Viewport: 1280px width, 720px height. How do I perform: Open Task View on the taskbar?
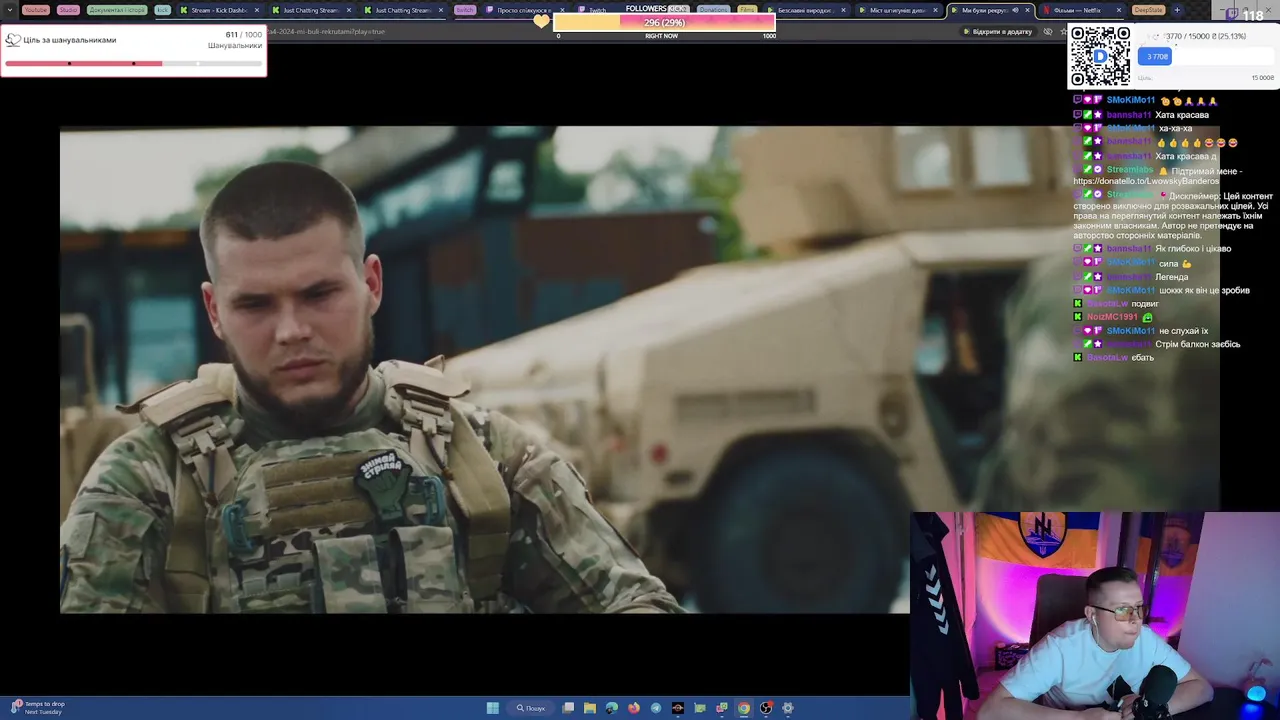pos(568,708)
